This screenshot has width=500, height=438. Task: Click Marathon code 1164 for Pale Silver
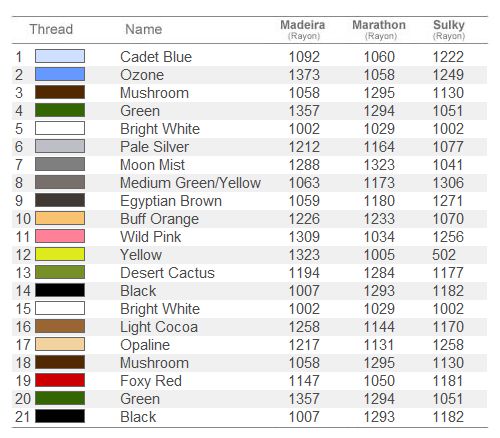379,147
